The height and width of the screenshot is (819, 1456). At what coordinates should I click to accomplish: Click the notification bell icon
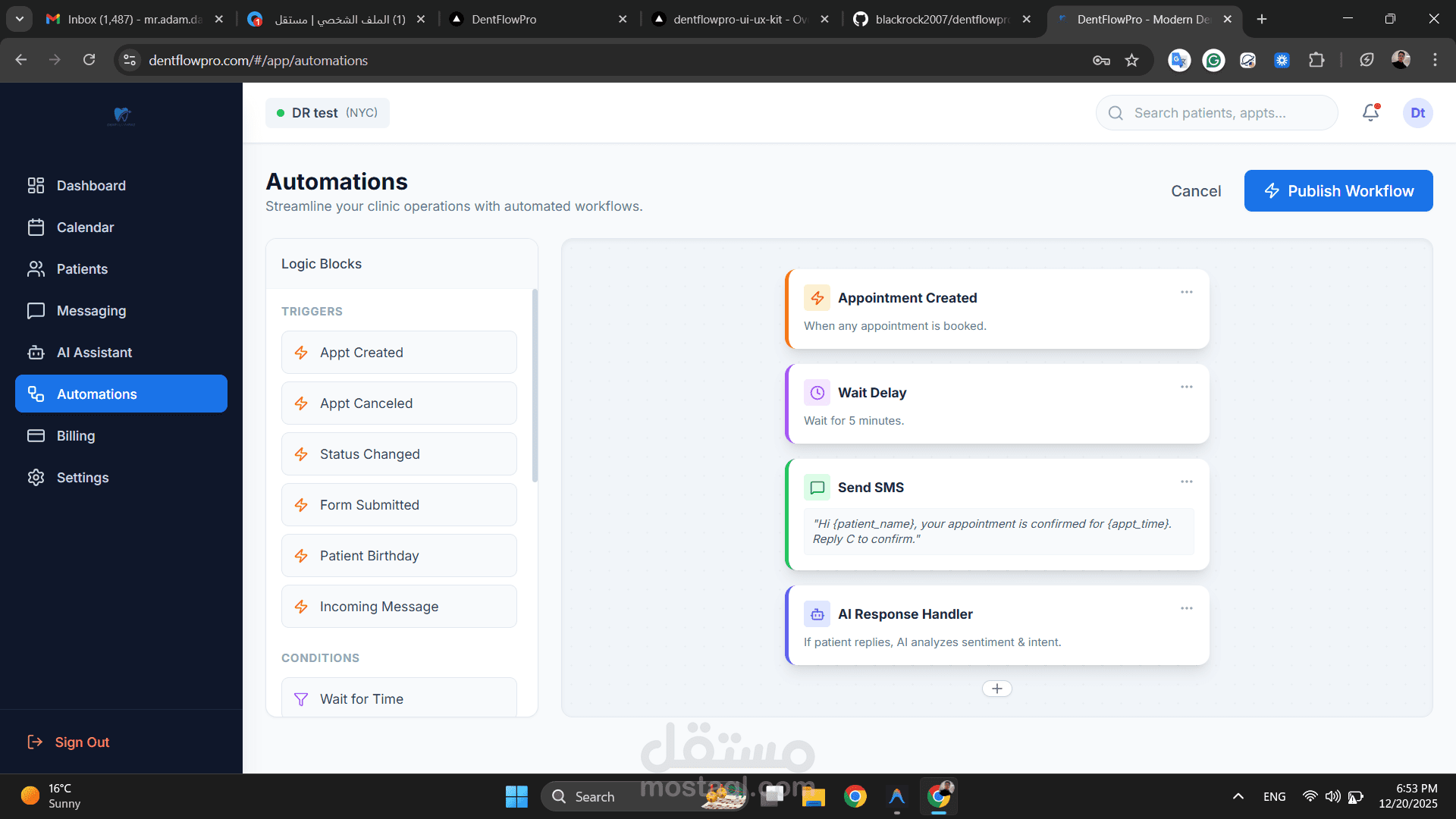coord(1370,113)
